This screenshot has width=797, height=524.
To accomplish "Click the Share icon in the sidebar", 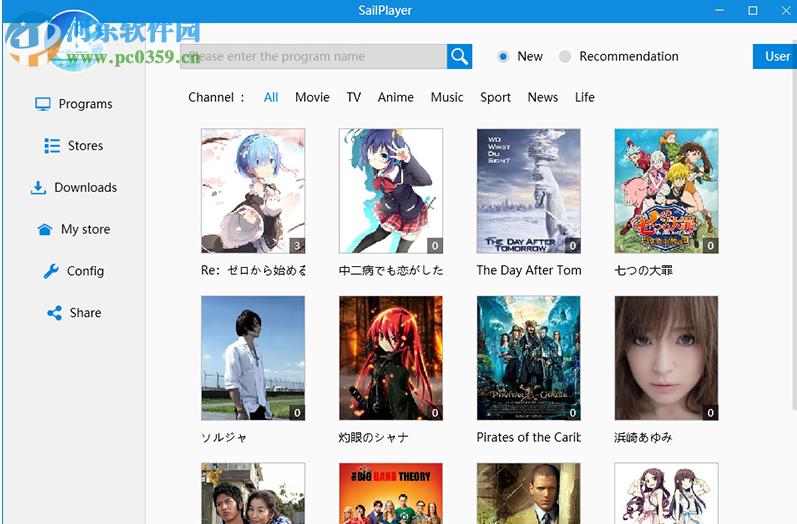I will (54, 313).
